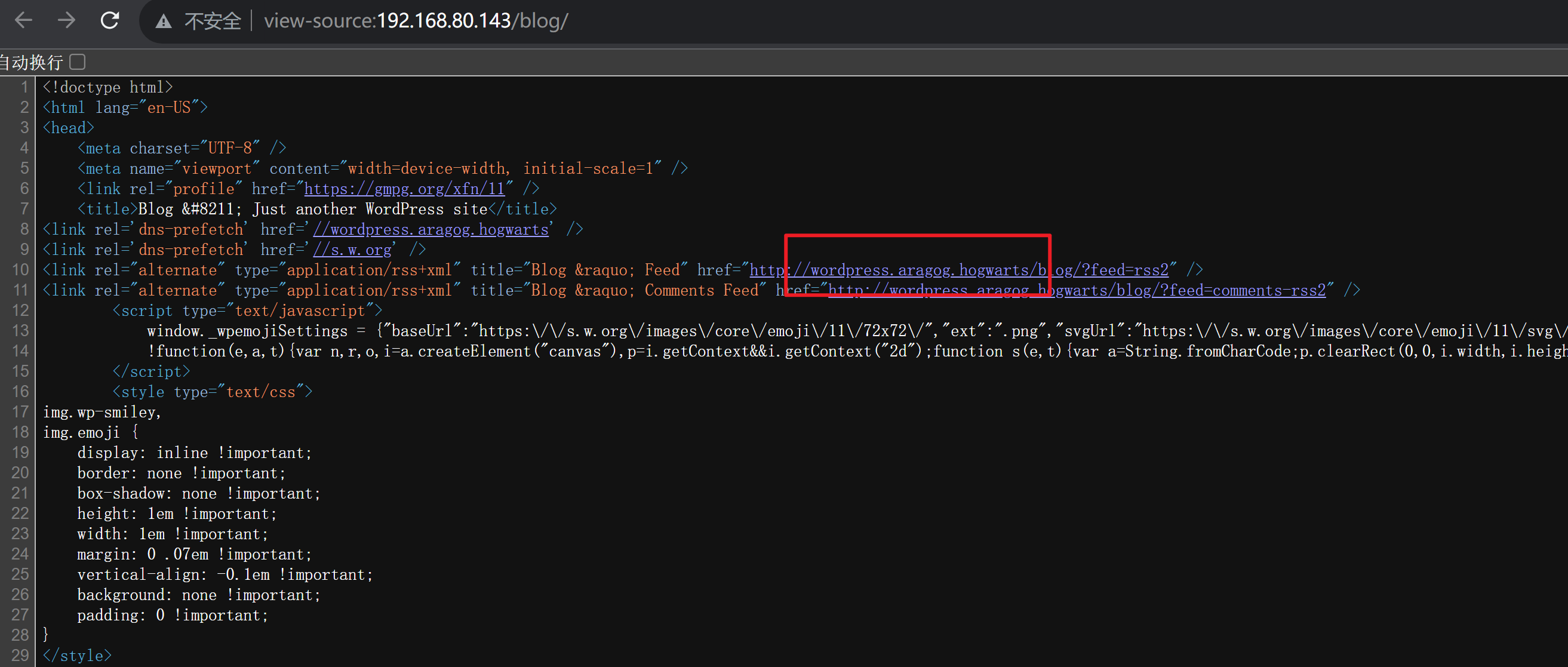The height and width of the screenshot is (667, 1568).
Task: Click the application/rss+xml type on line 10
Action: click(369, 269)
